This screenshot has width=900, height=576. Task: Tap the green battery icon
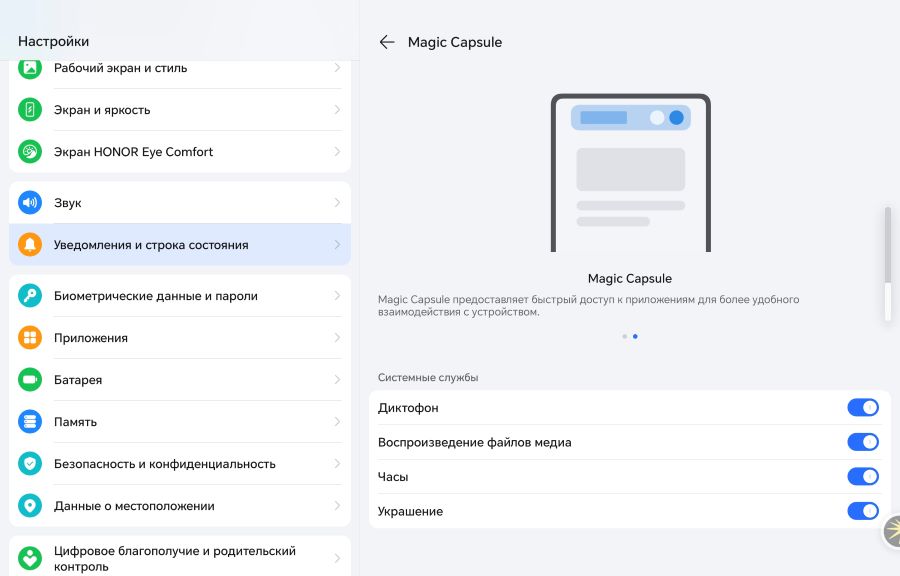click(30, 379)
